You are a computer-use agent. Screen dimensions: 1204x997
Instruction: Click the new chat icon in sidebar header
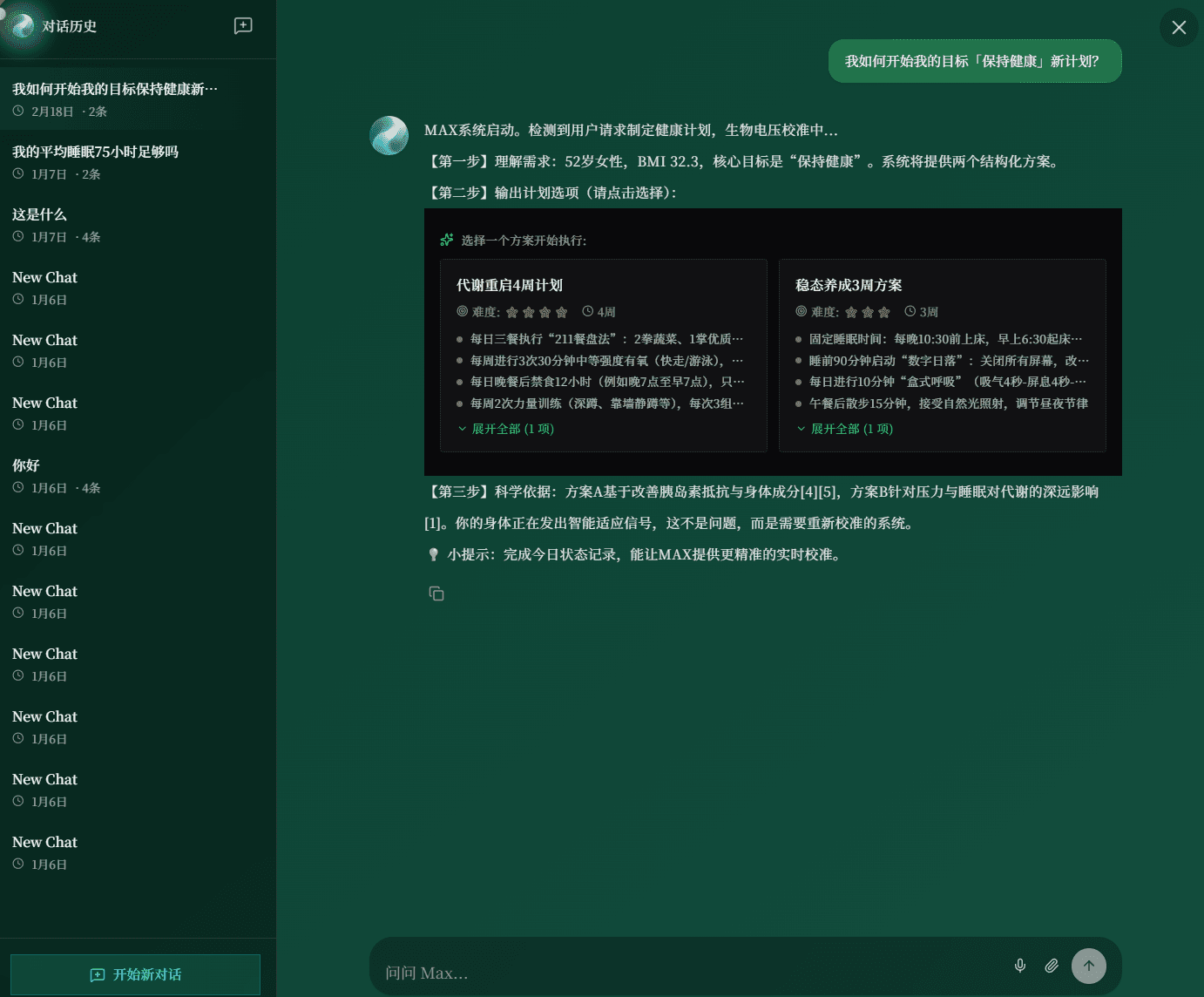243,26
